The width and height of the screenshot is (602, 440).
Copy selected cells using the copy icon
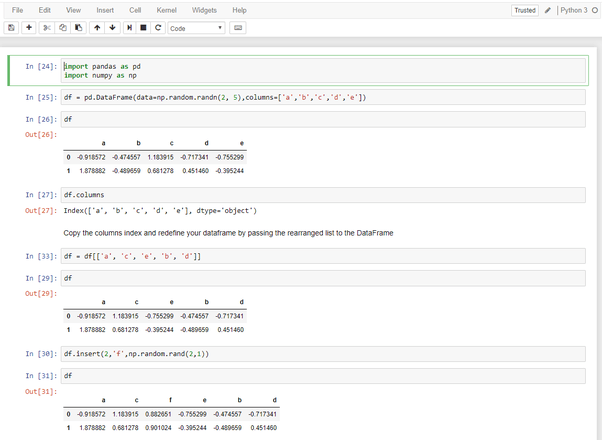pos(63,28)
